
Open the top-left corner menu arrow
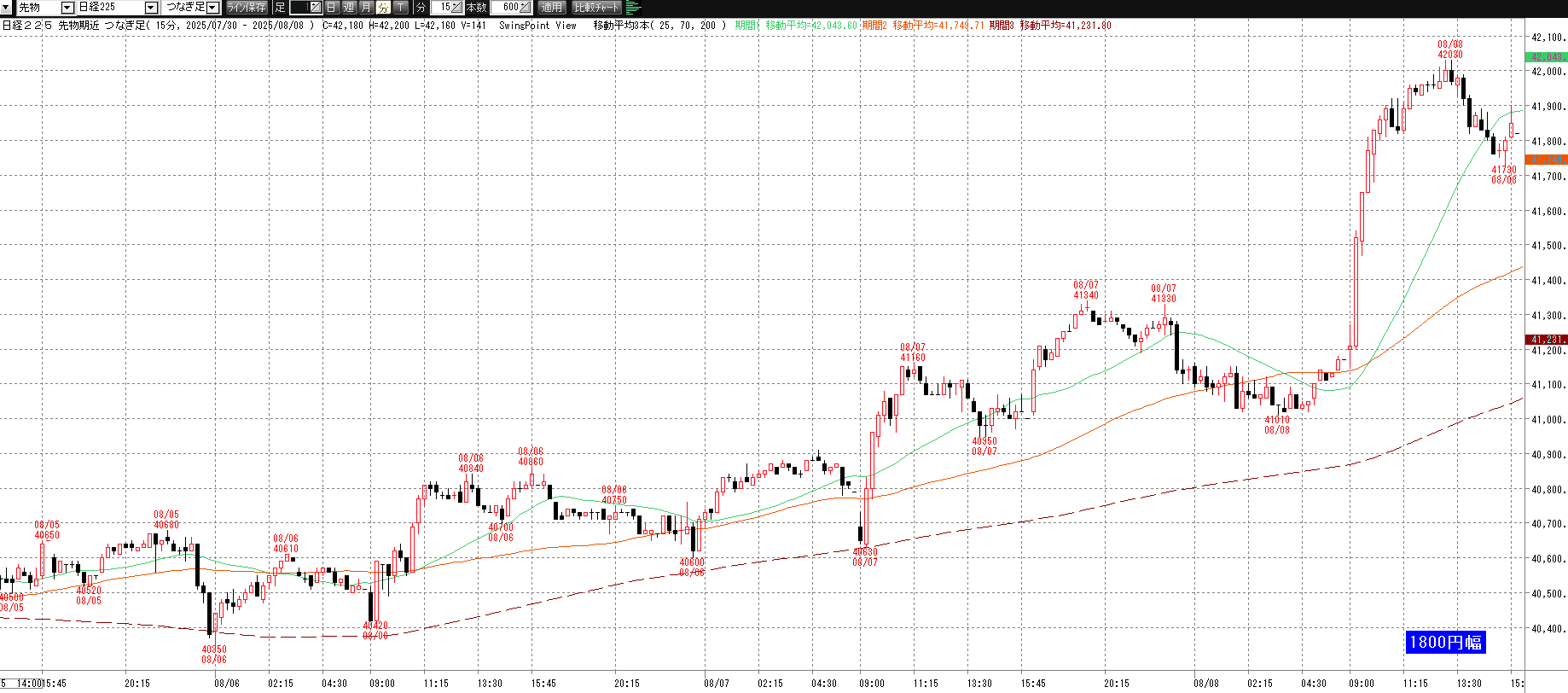tap(5, 7)
